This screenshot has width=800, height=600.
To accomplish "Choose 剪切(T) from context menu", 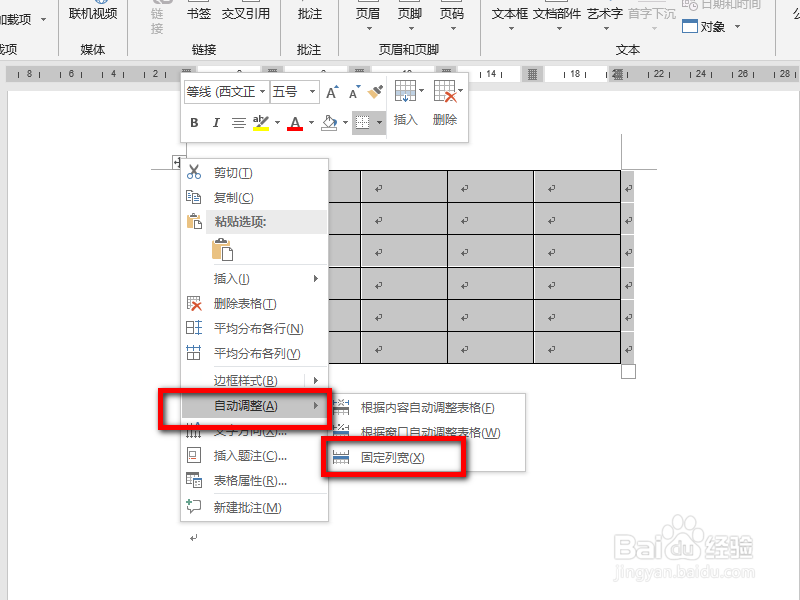I will [255, 173].
